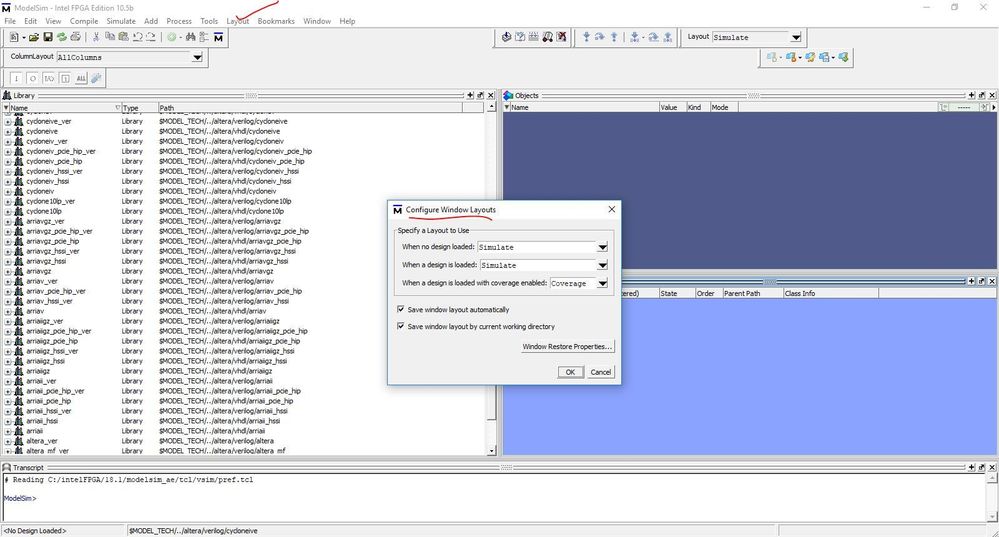
Task: Click the last icon of the window group toolbar
Action: [x=844, y=57]
